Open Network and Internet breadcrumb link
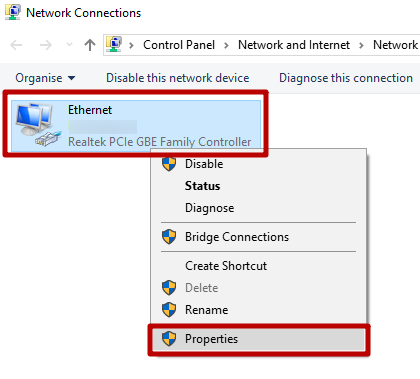 [294, 45]
